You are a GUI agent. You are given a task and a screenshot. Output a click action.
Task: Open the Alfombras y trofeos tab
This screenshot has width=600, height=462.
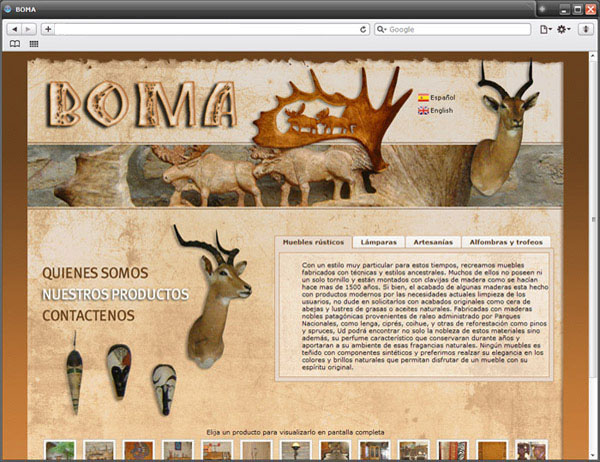[506, 242]
